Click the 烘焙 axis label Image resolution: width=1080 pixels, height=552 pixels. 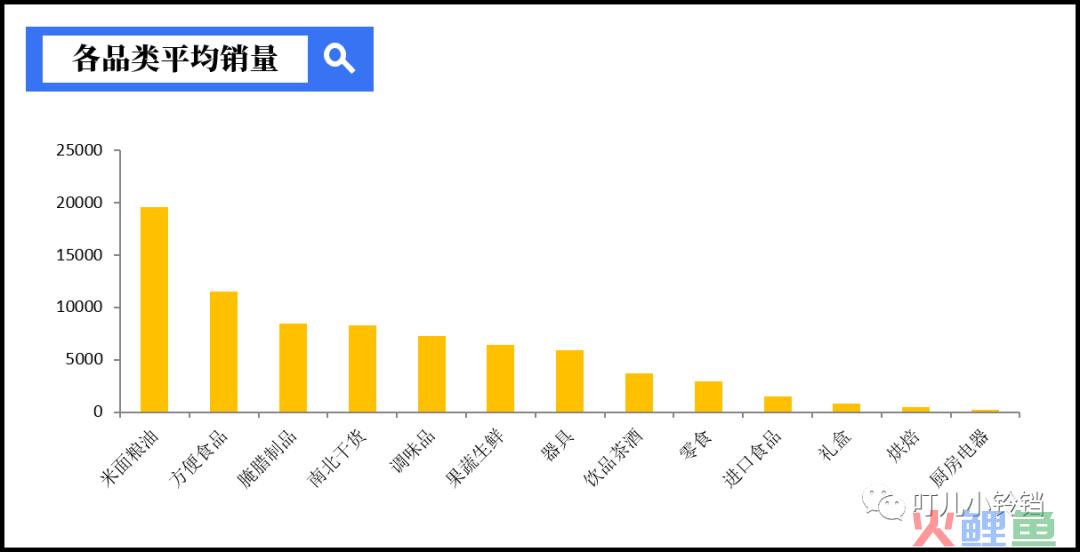pyautogui.click(x=907, y=445)
